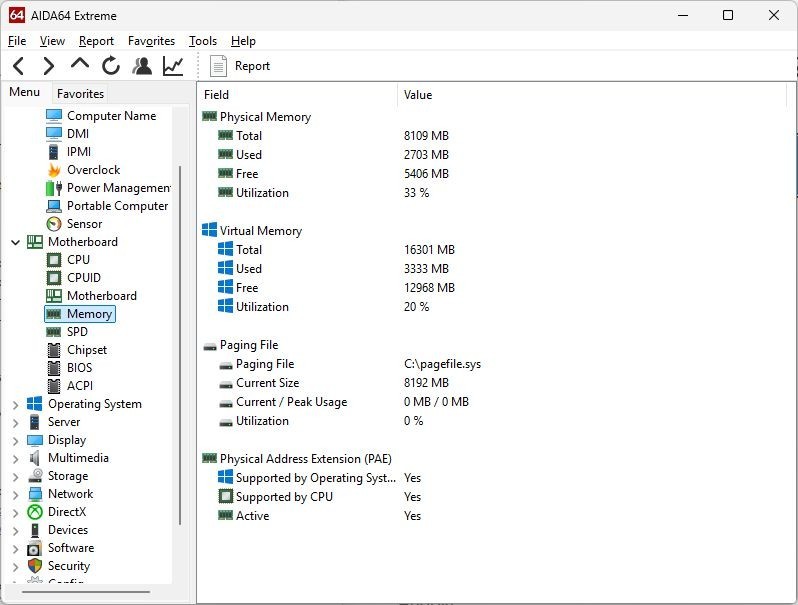Select the C:\pagefile.sys value
798x605 pixels.
442,364
